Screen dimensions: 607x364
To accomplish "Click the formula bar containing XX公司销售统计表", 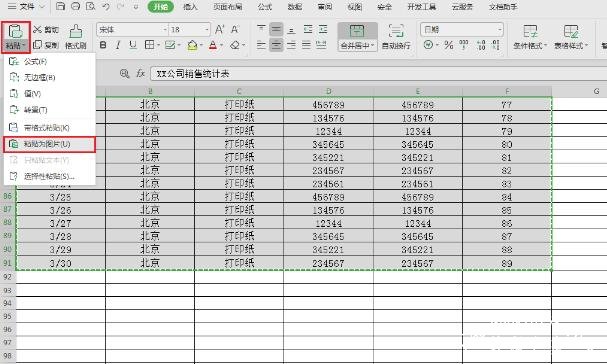I will [378, 74].
